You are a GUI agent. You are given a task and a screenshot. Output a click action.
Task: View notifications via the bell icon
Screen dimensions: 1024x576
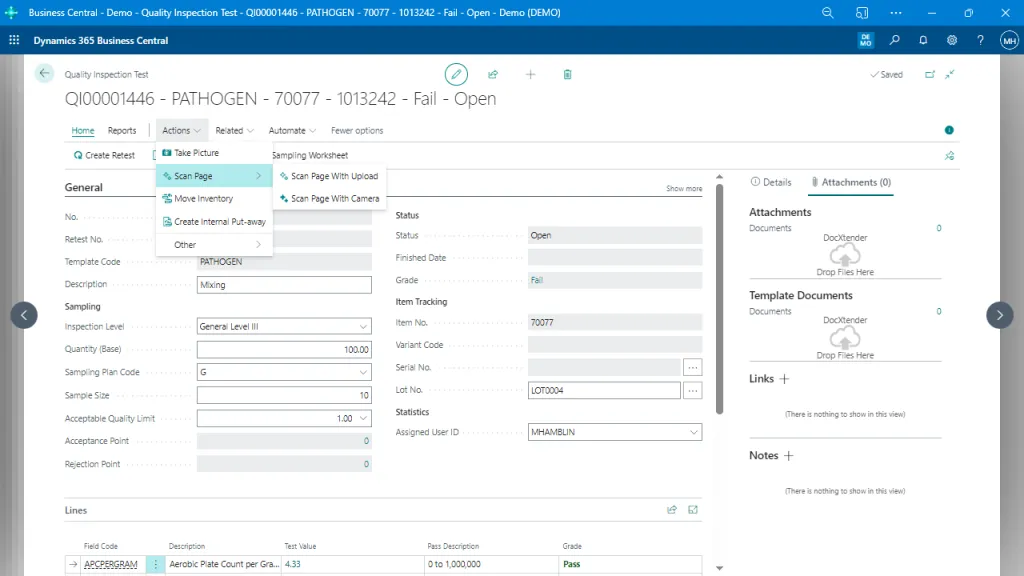point(923,40)
